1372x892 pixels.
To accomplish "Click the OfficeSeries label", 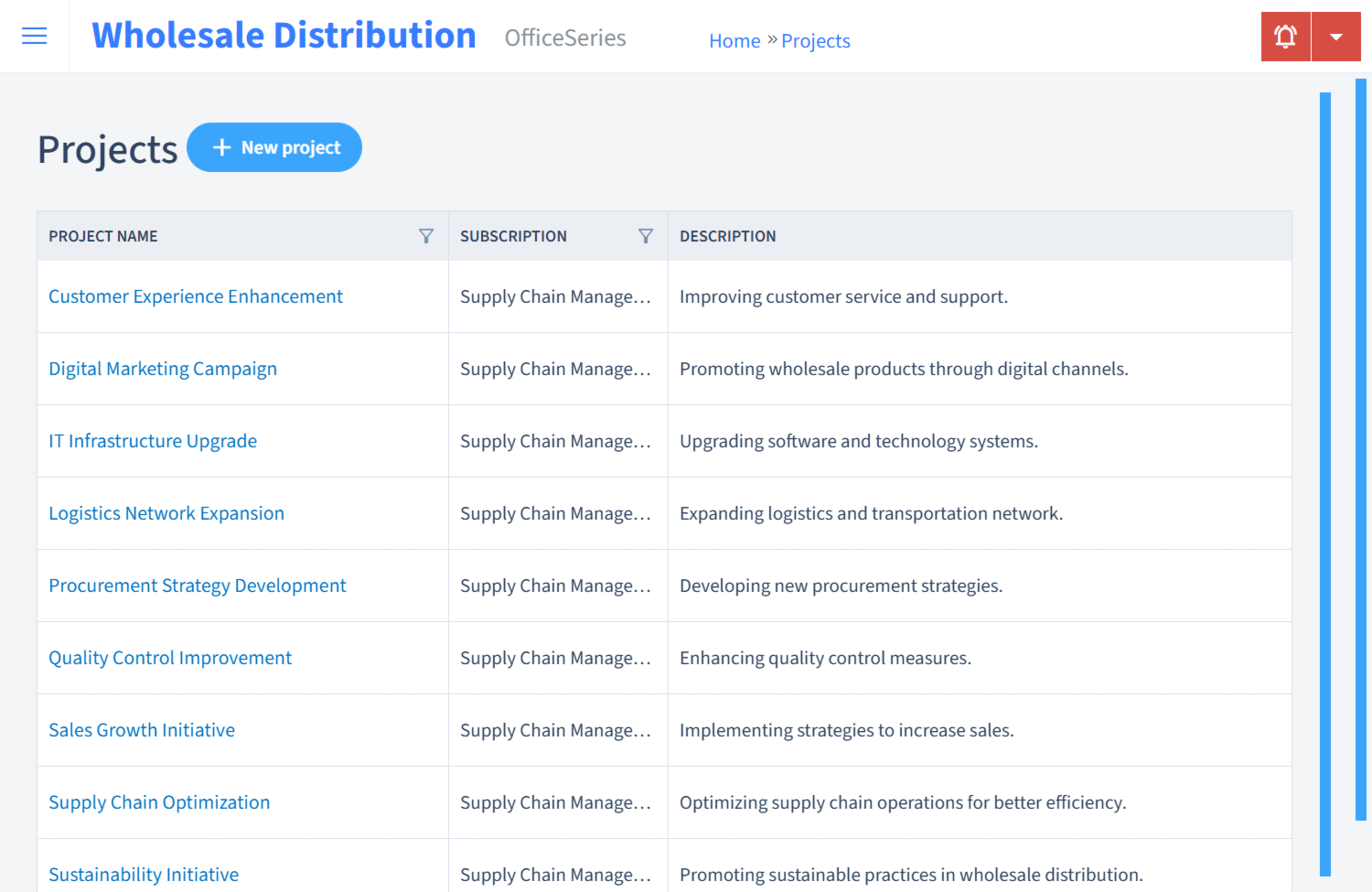I will [x=564, y=38].
